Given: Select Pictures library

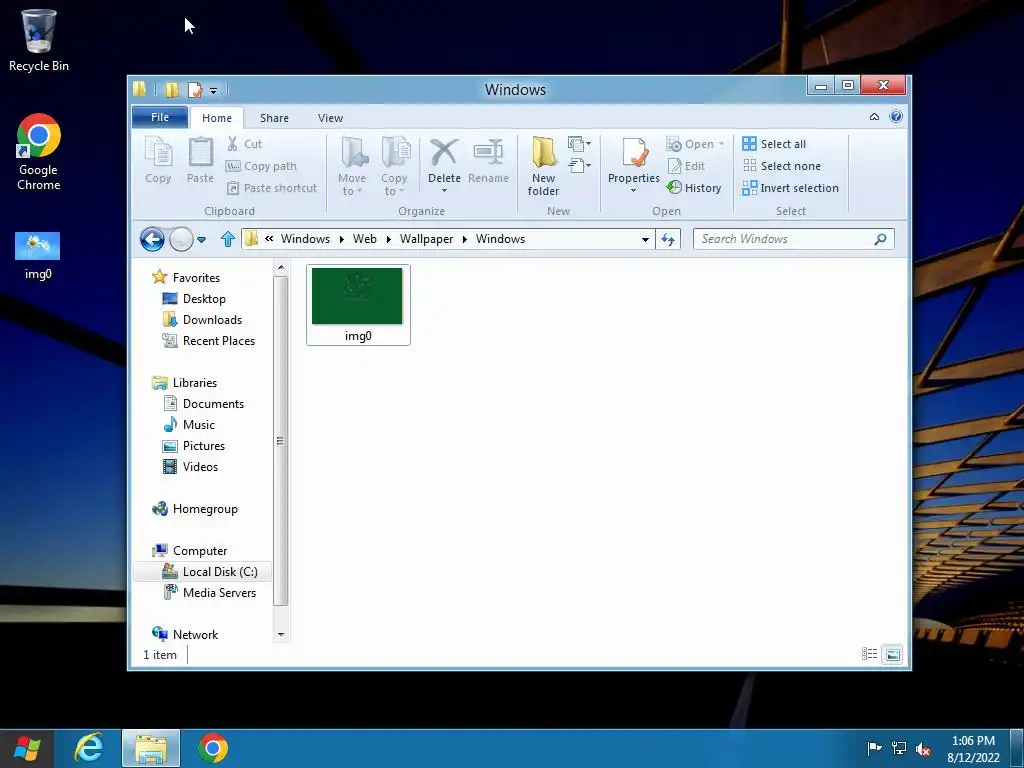Looking at the screenshot, I should (x=194, y=445).
